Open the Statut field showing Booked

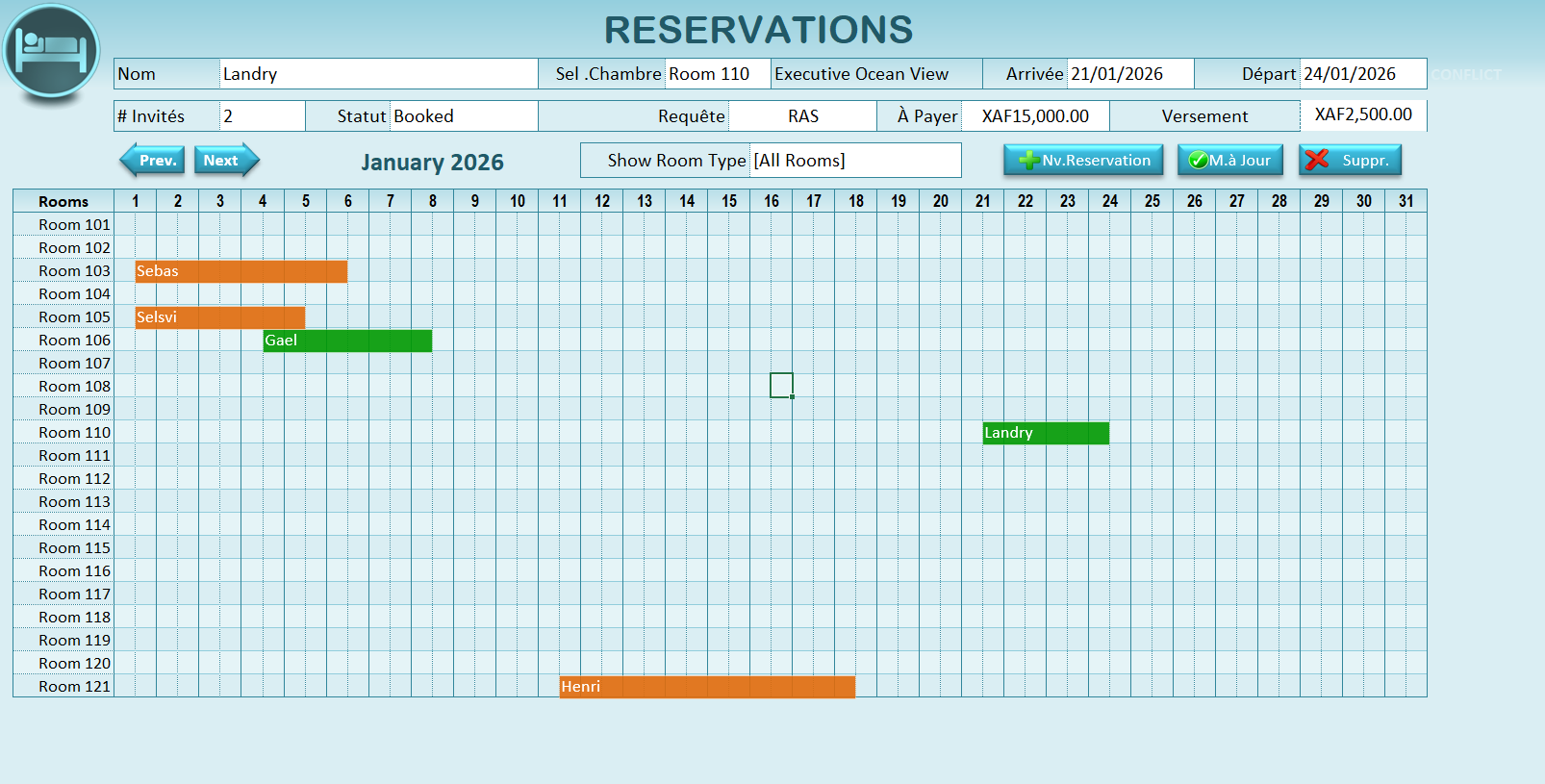pos(463,116)
